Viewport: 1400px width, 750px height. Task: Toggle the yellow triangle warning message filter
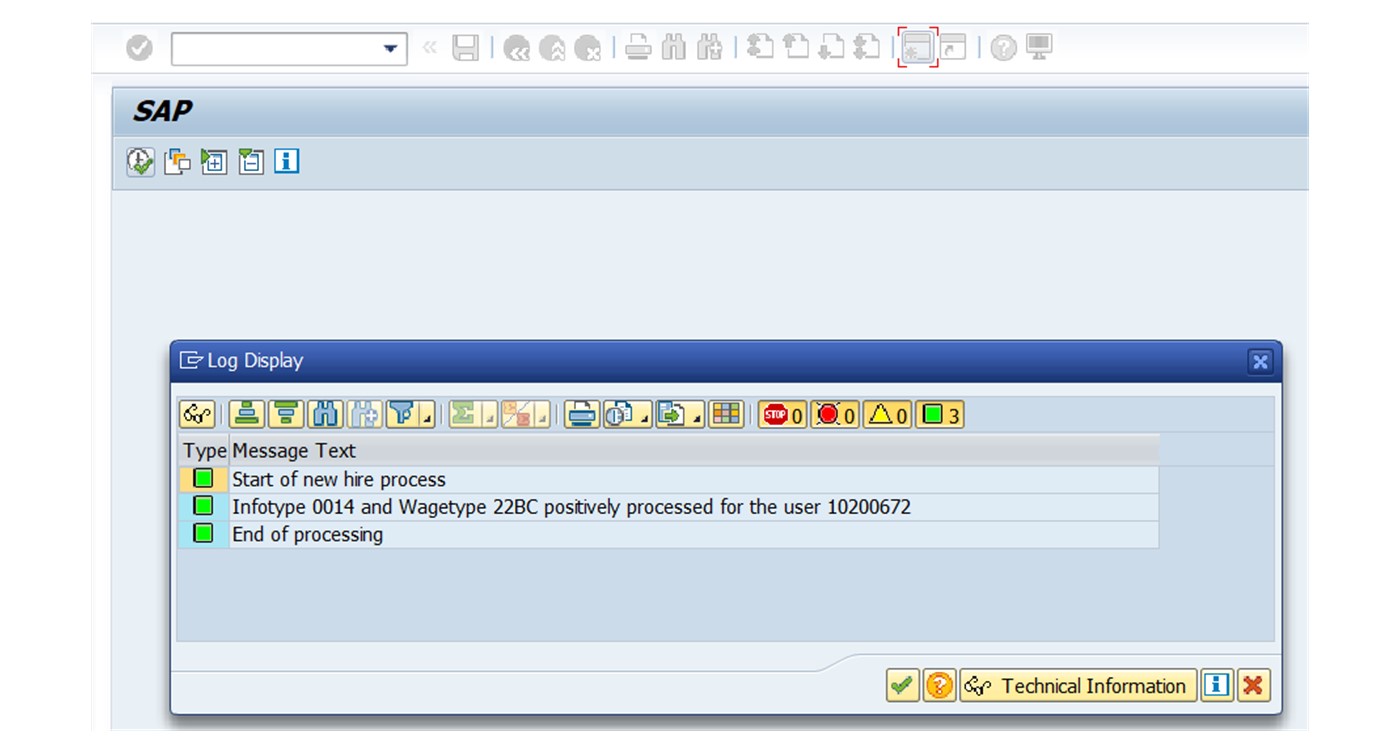887,414
